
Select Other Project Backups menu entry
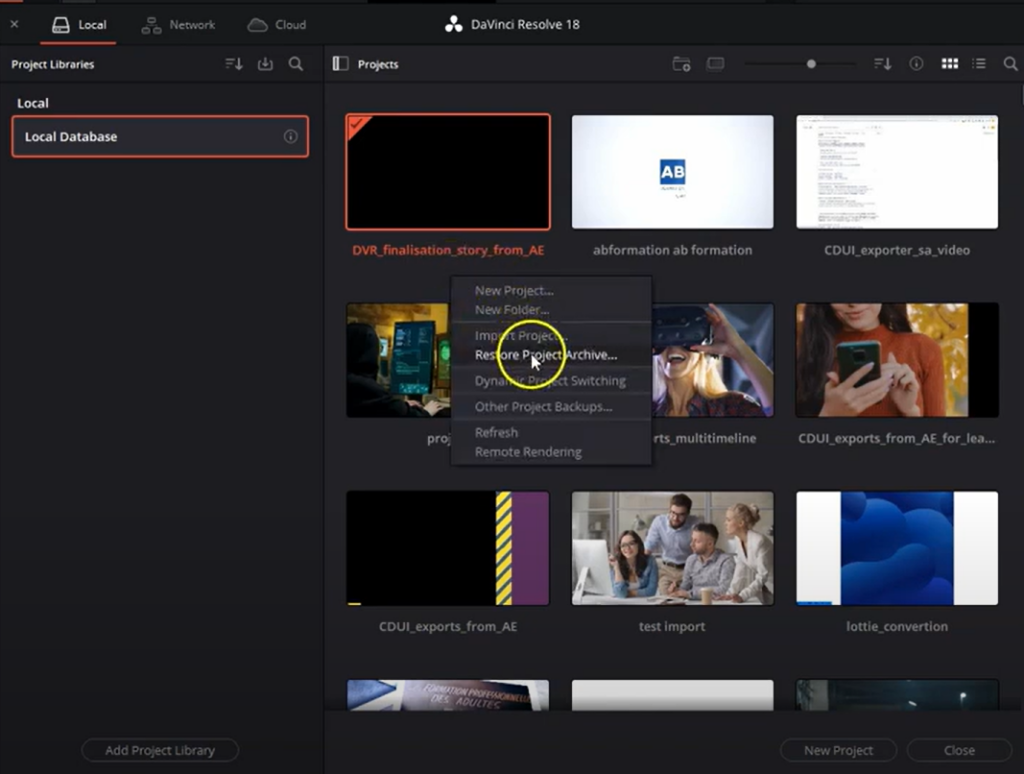click(543, 407)
